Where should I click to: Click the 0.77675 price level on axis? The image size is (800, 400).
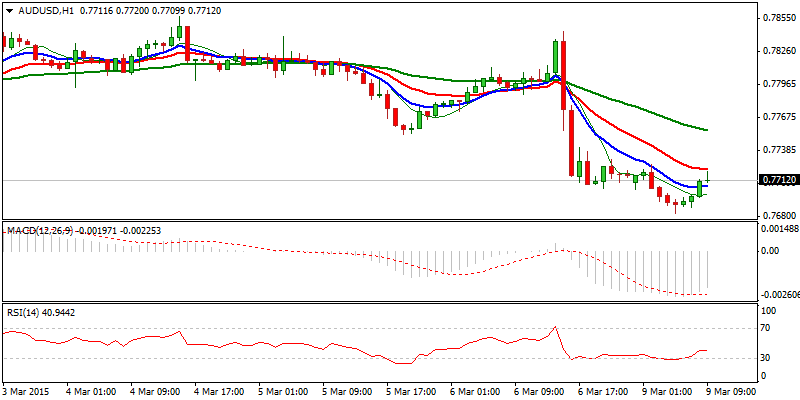[x=777, y=117]
